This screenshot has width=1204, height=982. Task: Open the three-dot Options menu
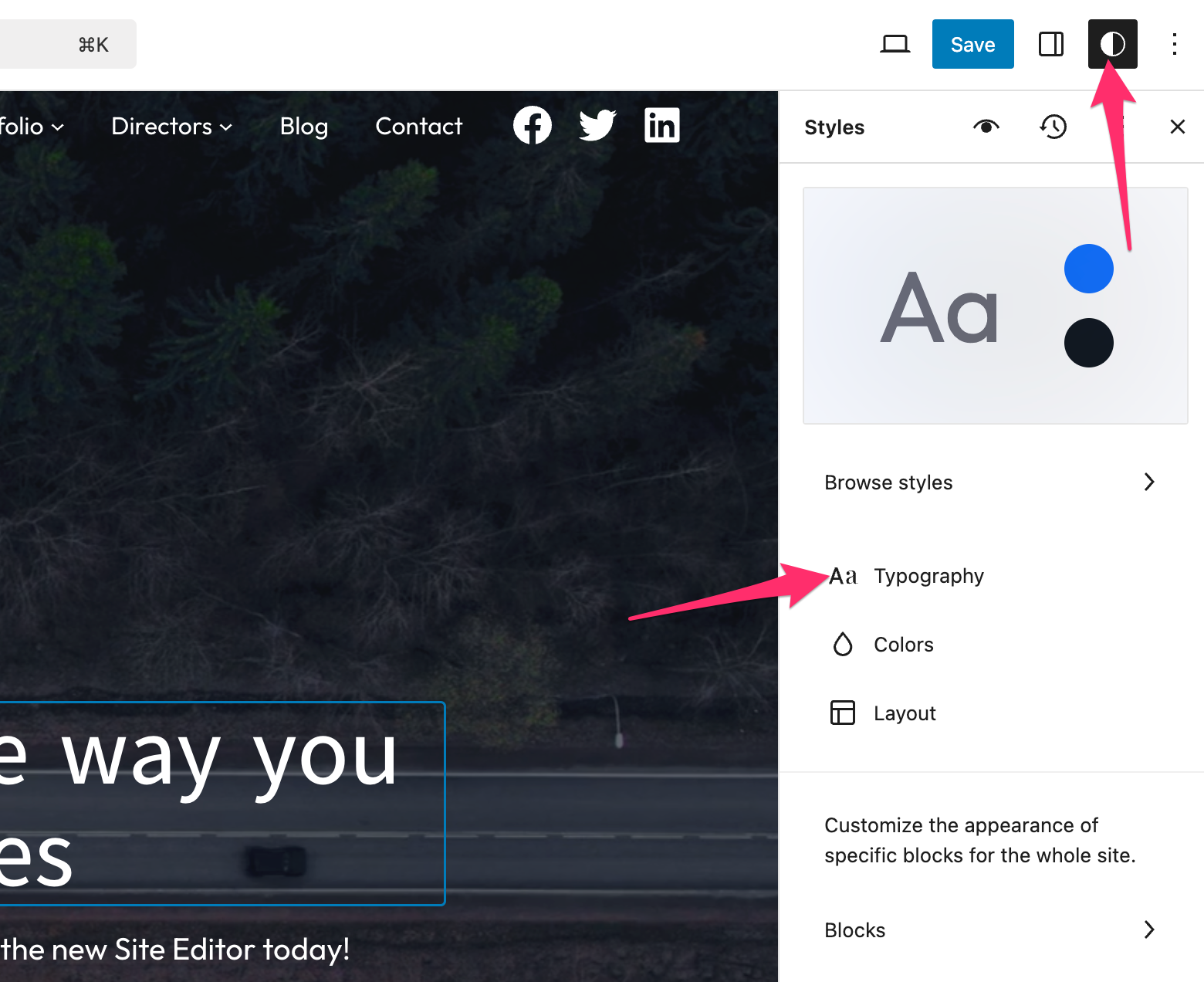[1174, 44]
